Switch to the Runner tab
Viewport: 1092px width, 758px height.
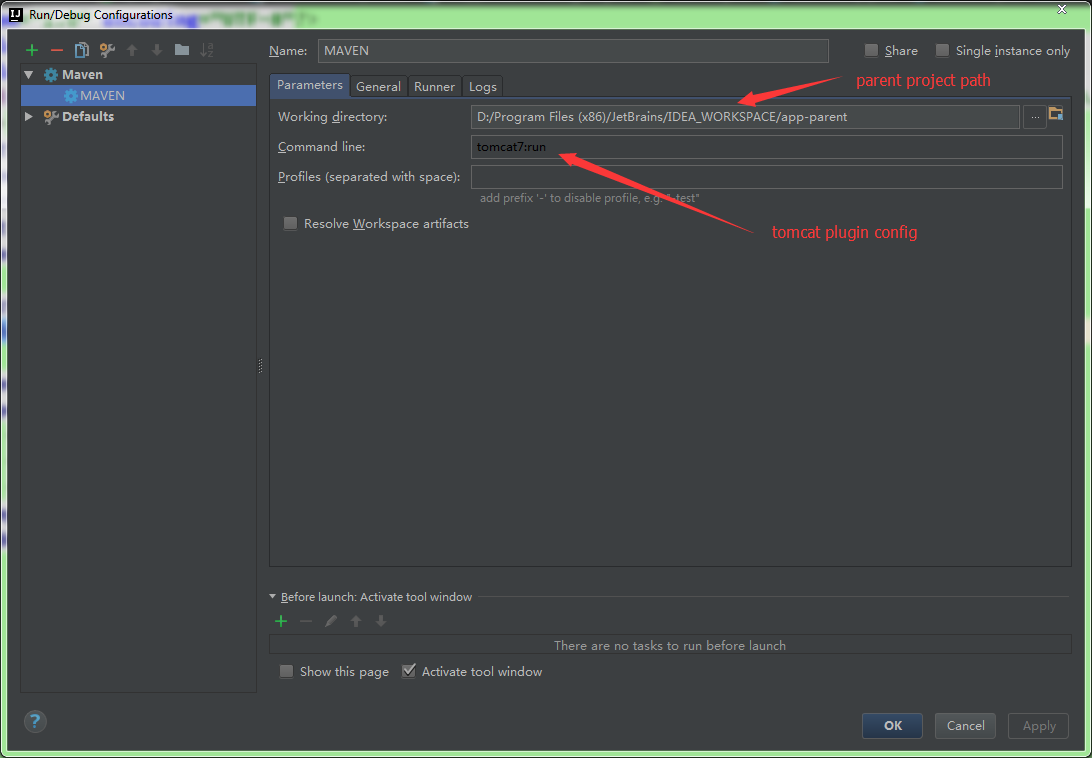coord(435,86)
